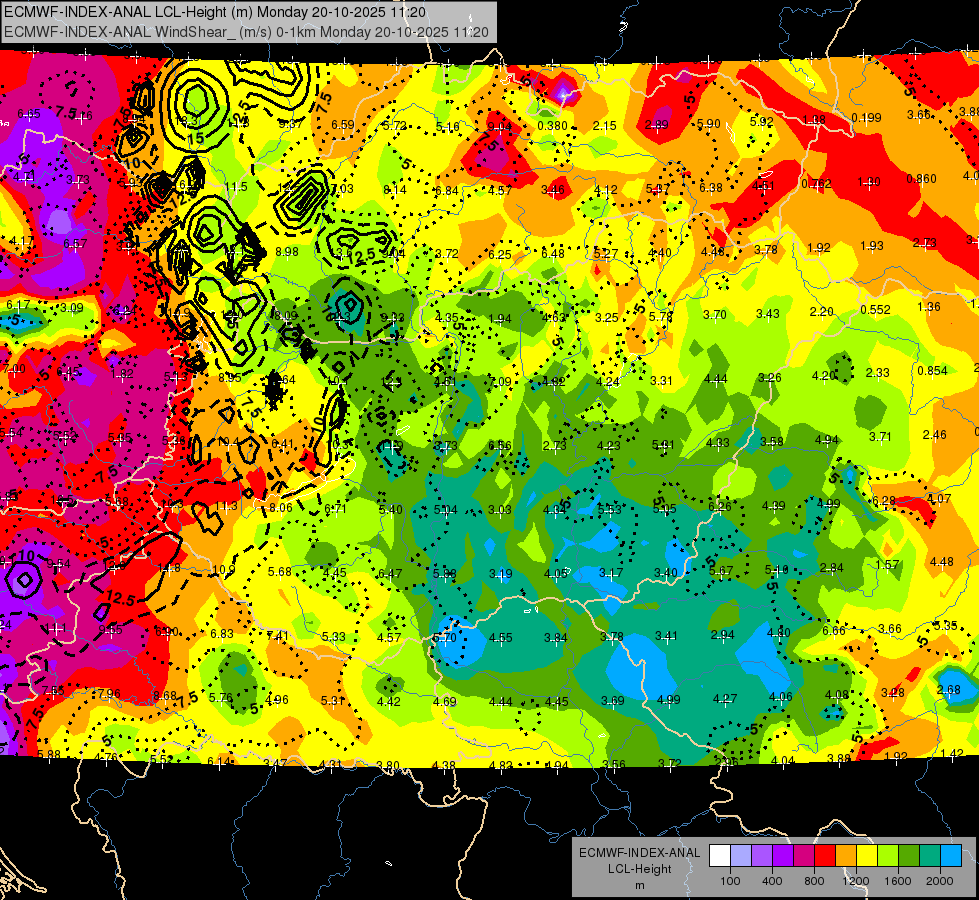Screen dimensions: 979x900
Task: Click the shear value 4.27
Action: [725, 699]
